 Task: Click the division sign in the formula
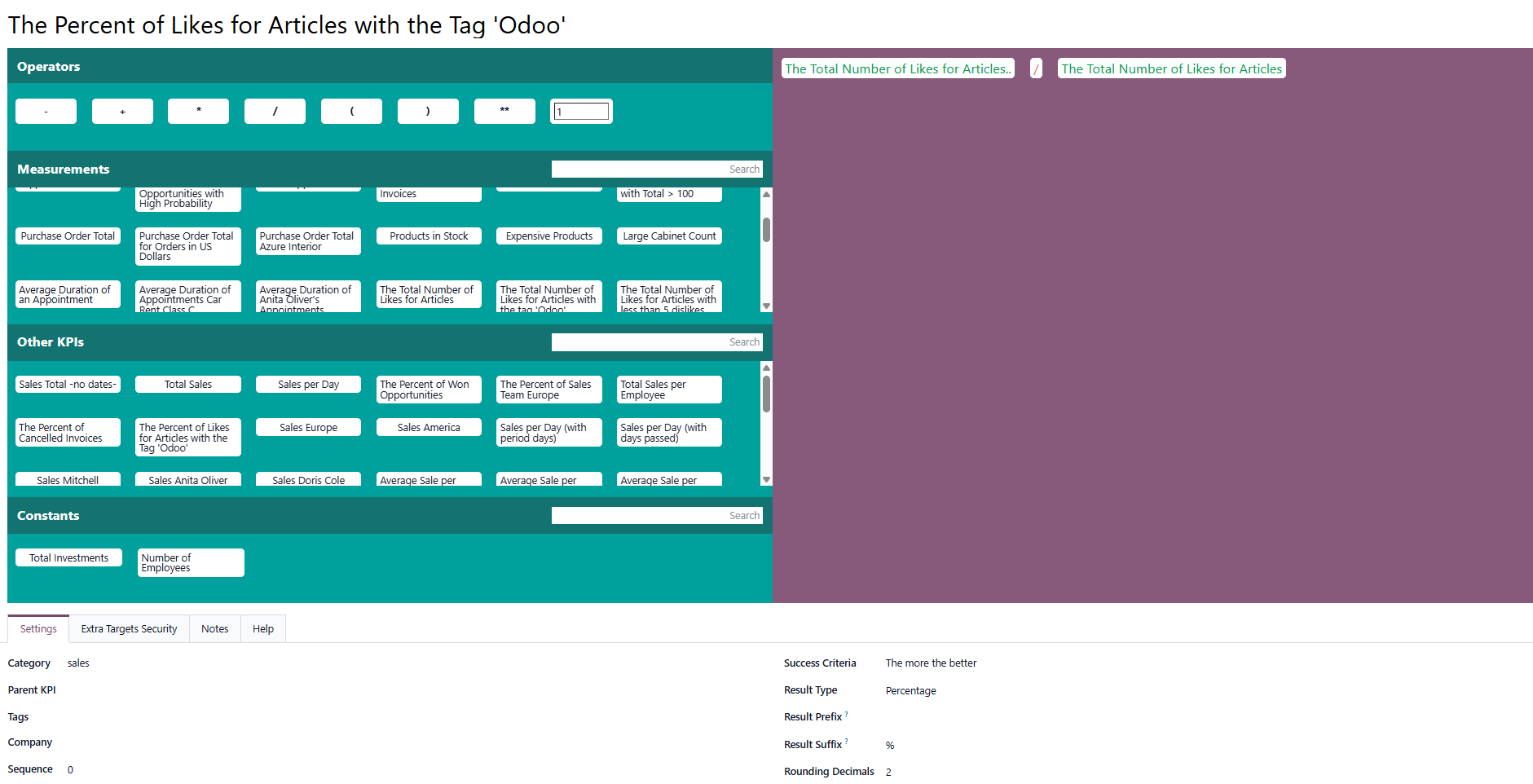pyautogui.click(x=1036, y=69)
